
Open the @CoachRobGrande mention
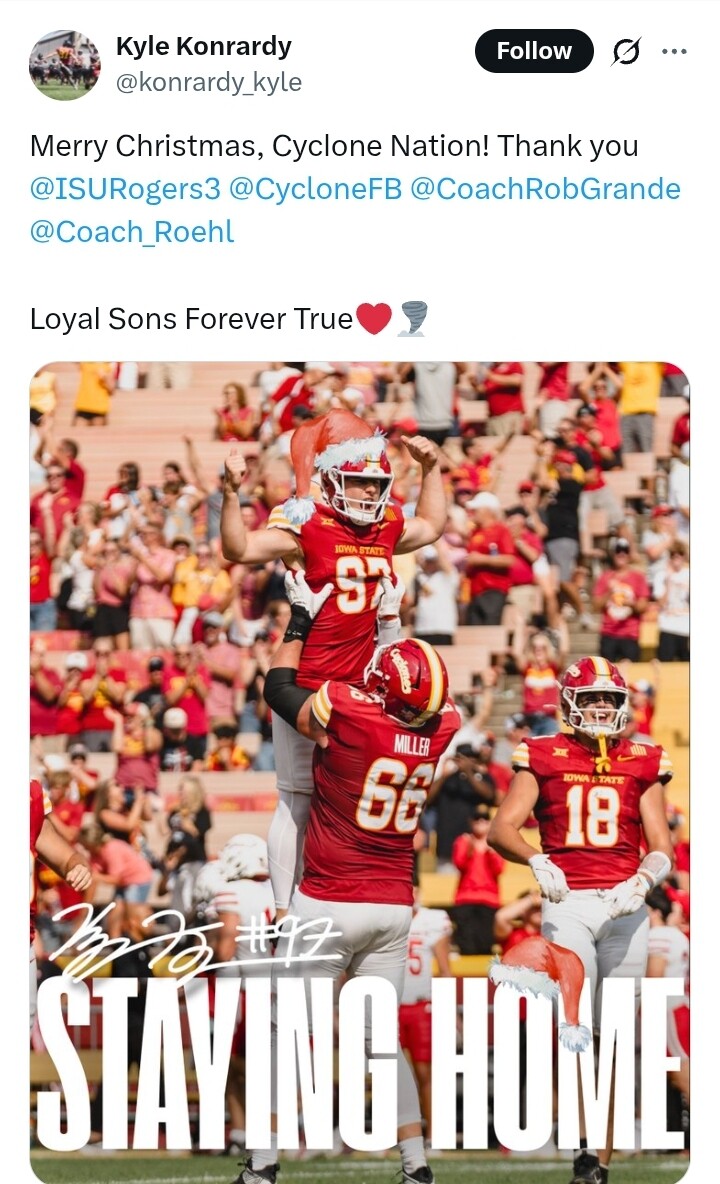(545, 189)
